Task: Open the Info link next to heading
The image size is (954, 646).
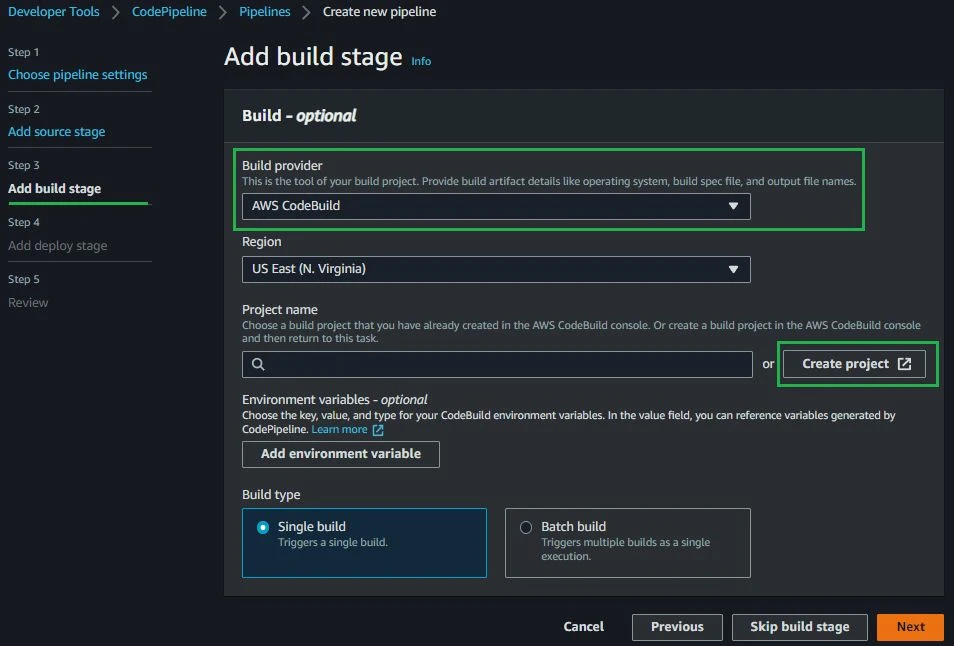Action: pos(421,61)
